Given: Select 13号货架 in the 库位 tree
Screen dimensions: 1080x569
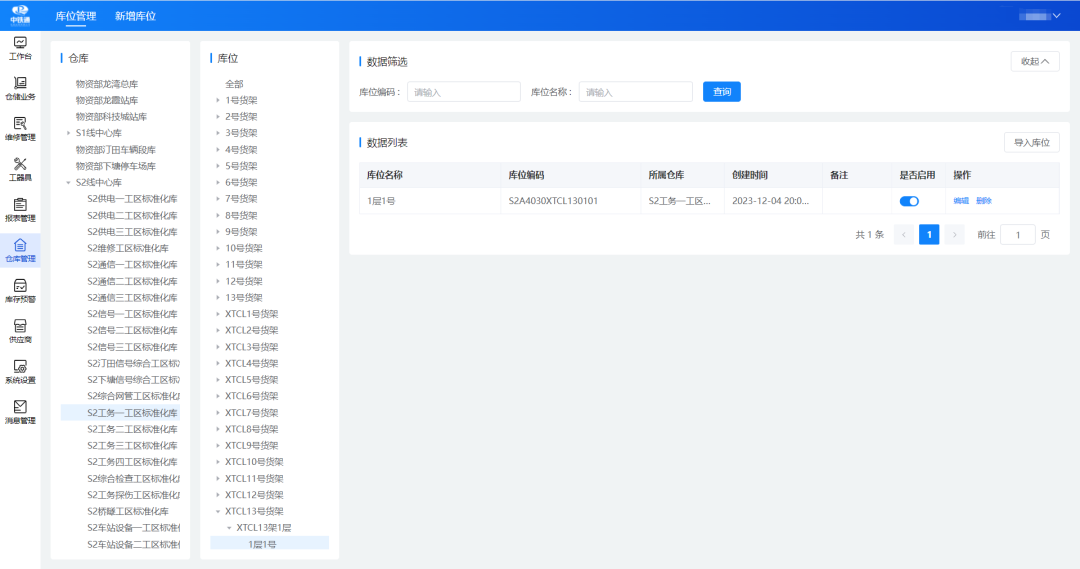Looking at the screenshot, I should (x=244, y=298).
